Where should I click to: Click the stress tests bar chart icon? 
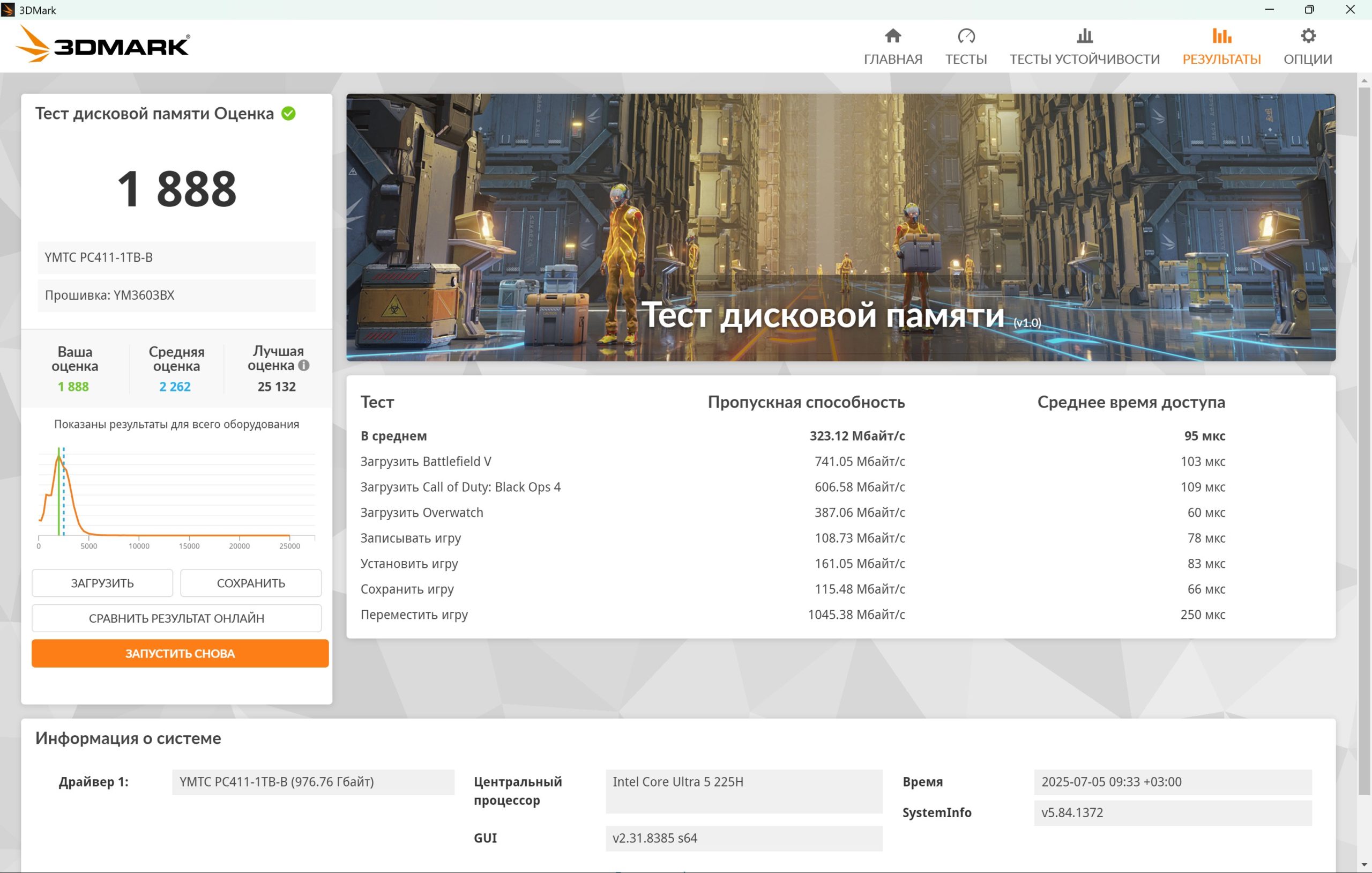[1085, 36]
